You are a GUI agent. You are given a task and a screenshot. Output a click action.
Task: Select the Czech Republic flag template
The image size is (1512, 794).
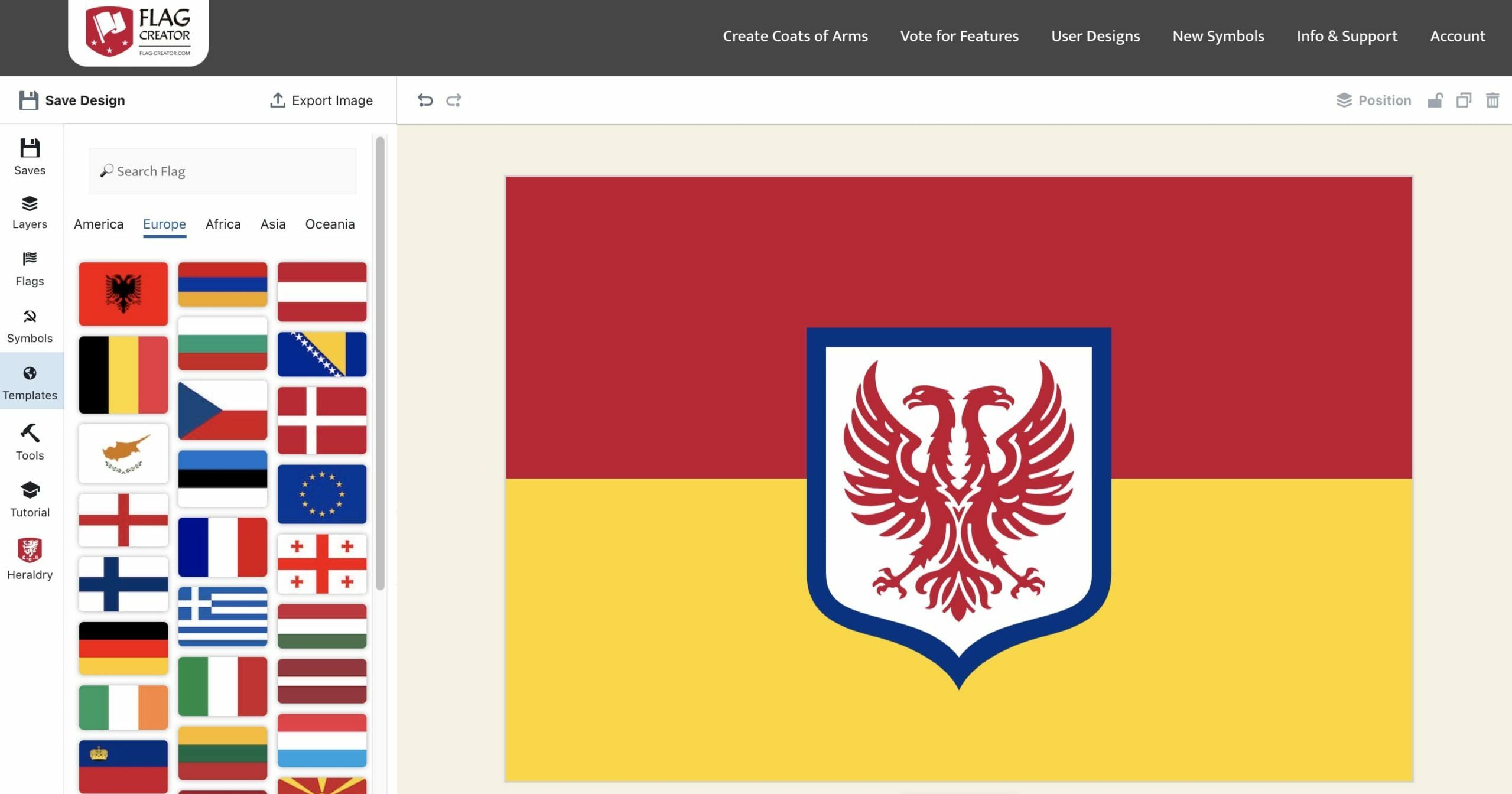[223, 411]
